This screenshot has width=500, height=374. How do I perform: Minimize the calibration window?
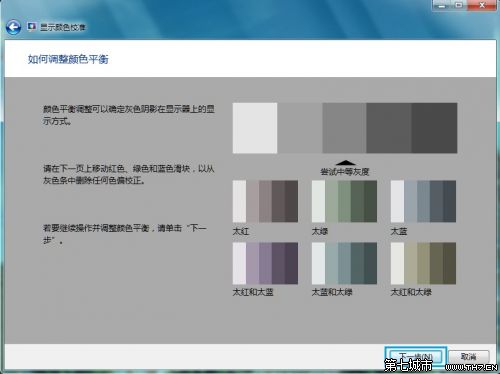tap(442, 5)
